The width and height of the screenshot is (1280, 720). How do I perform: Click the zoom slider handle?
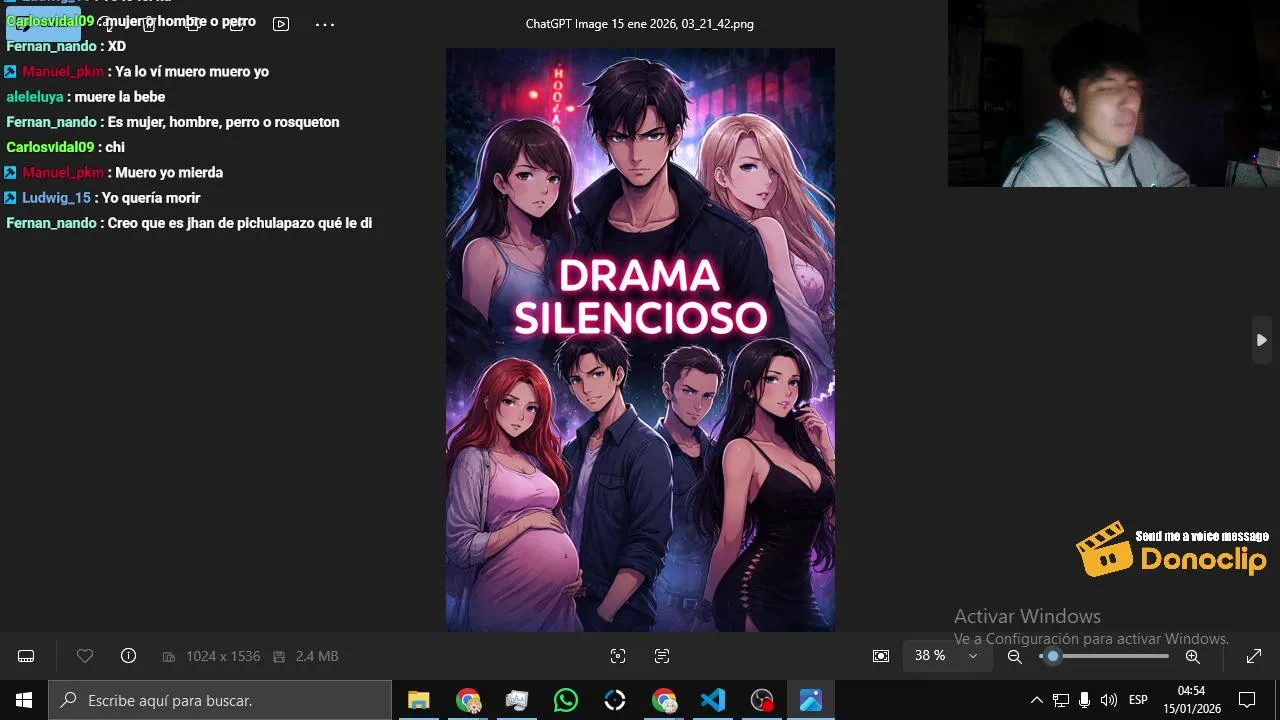[x=1052, y=656]
